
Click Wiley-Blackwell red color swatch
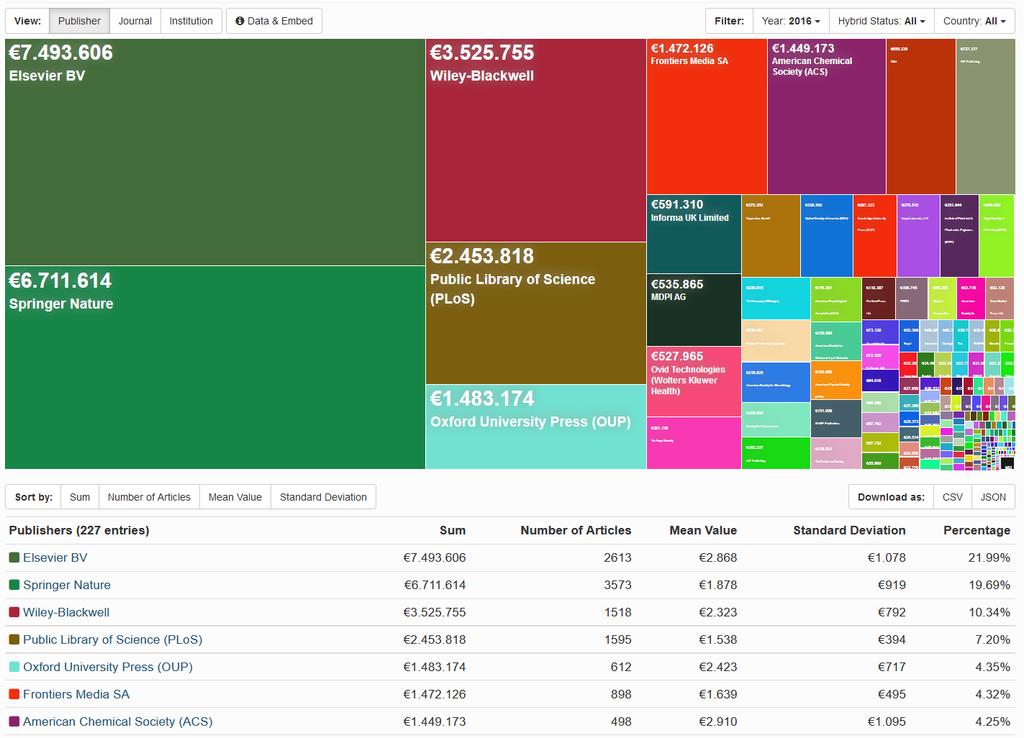coord(14,612)
